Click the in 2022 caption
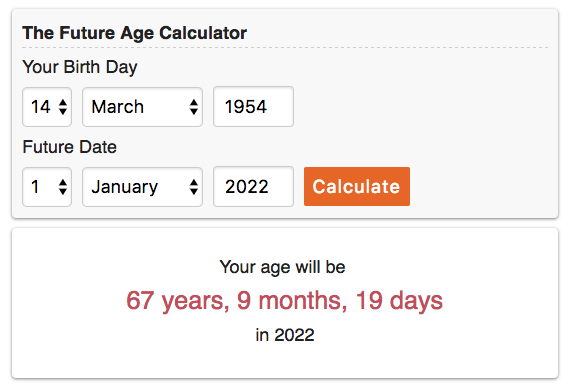The width and height of the screenshot is (571, 390). pyautogui.click(x=285, y=335)
